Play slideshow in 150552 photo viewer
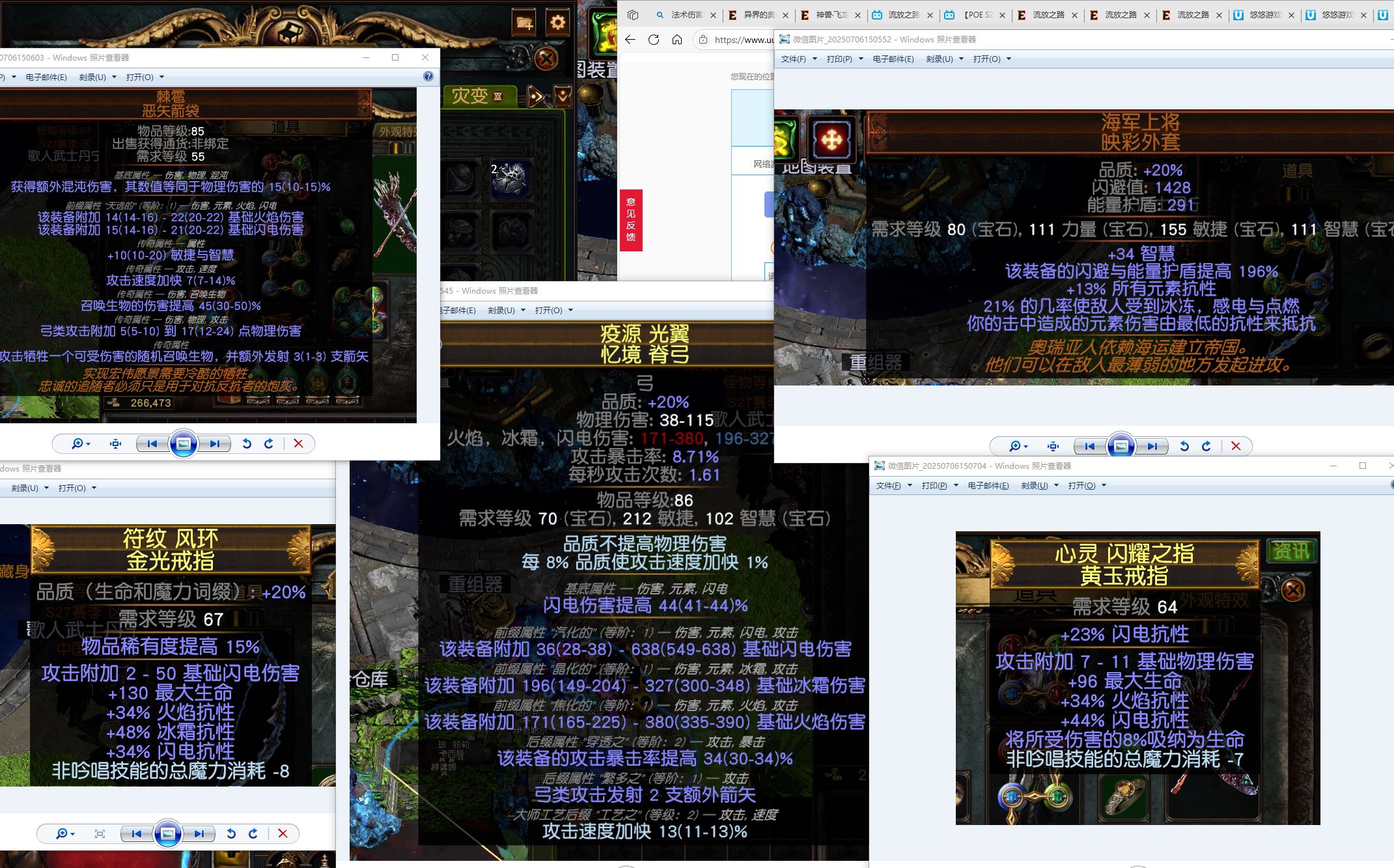The width and height of the screenshot is (1394, 868). coord(1121,446)
